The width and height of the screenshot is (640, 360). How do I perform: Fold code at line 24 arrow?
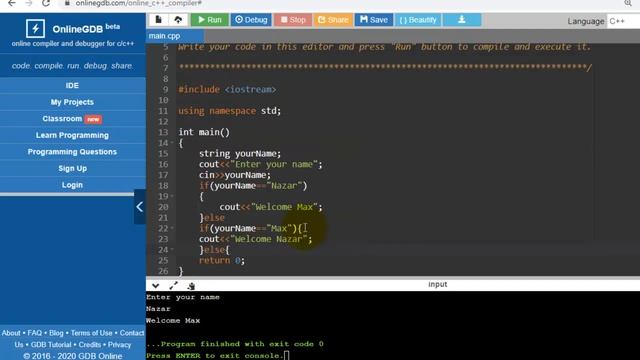pos(172,249)
